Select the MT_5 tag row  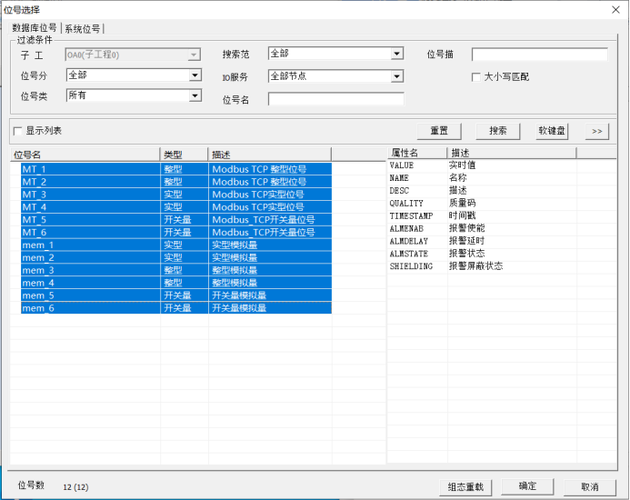click(176, 220)
